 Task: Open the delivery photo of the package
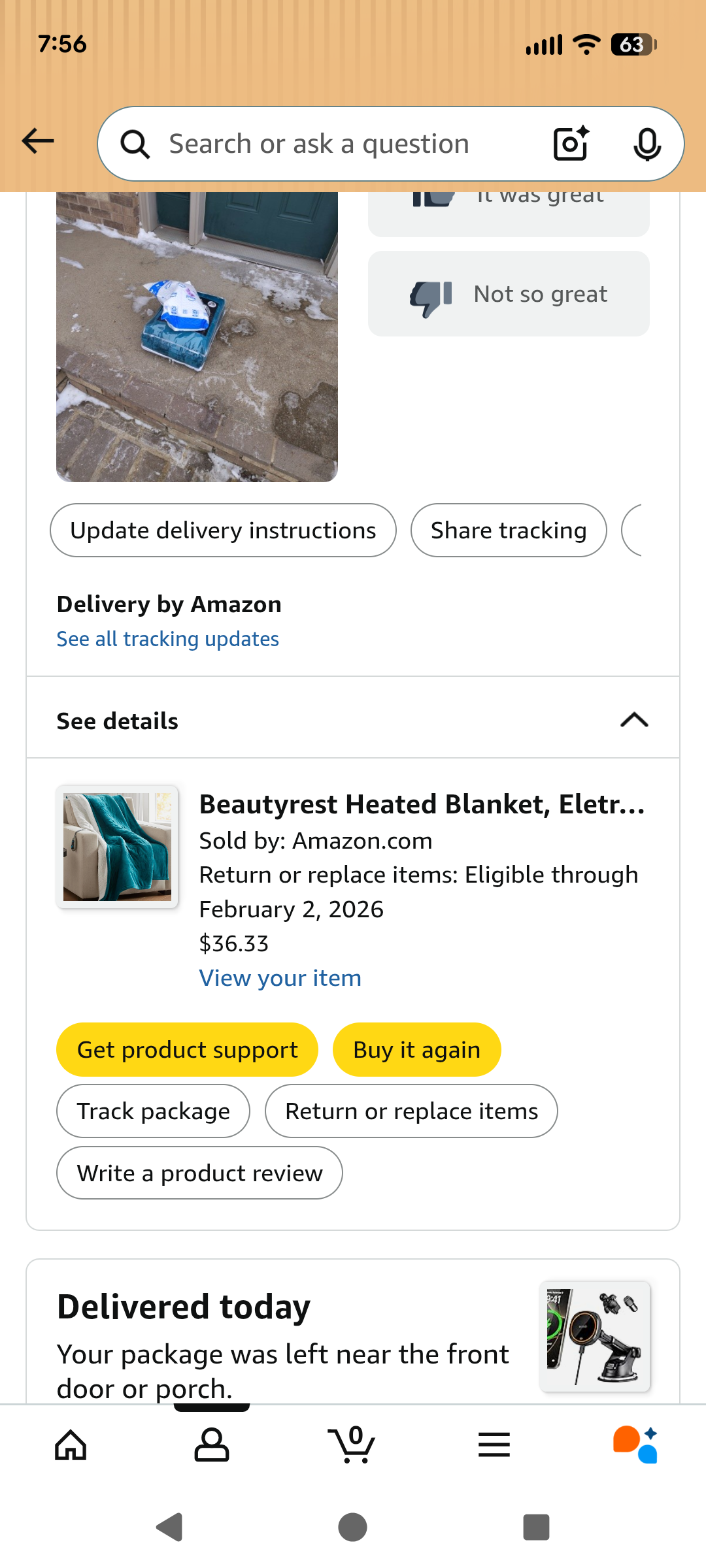pyautogui.click(x=197, y=337)
